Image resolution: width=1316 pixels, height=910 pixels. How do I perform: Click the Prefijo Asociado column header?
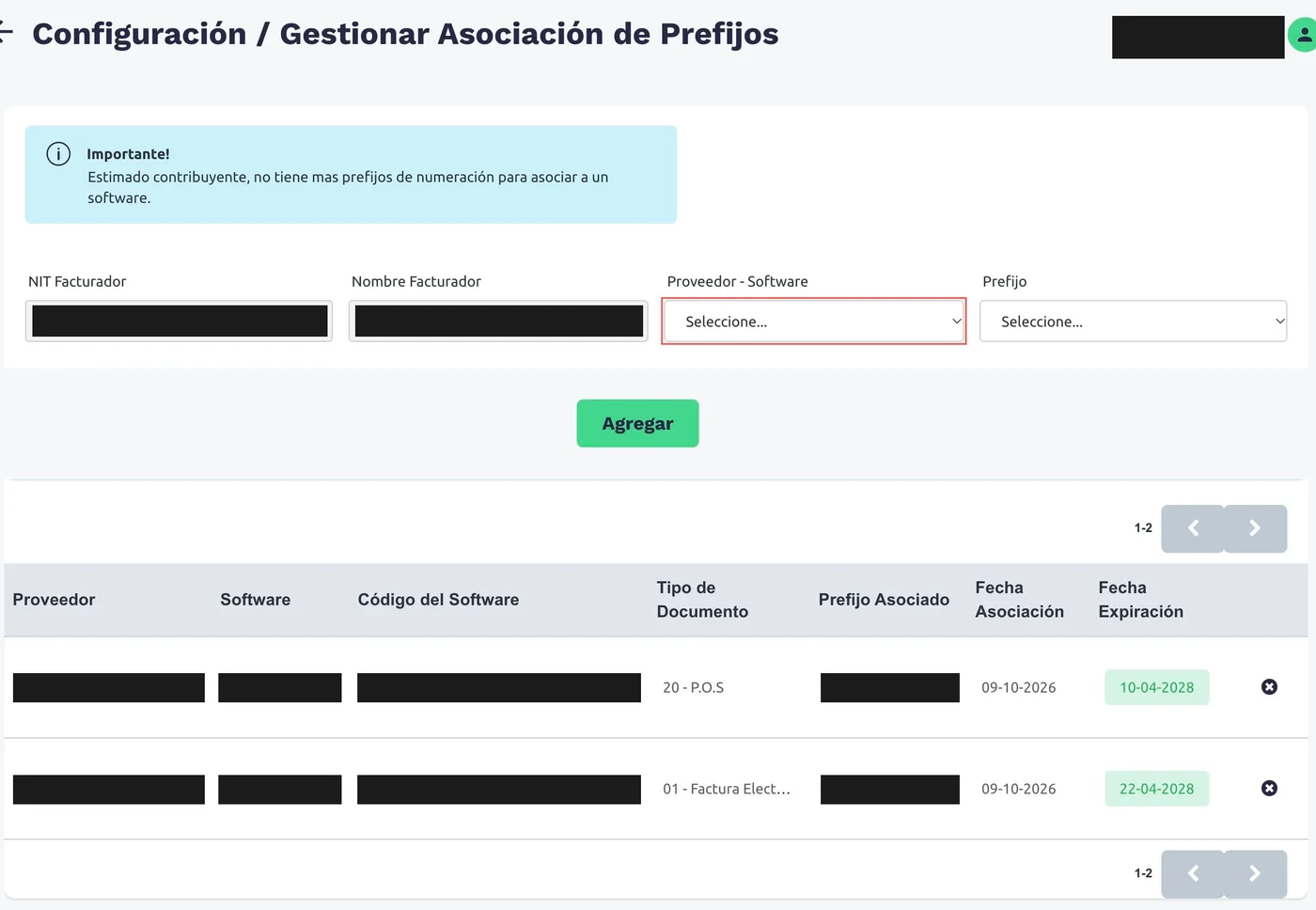tap(884, 600)
